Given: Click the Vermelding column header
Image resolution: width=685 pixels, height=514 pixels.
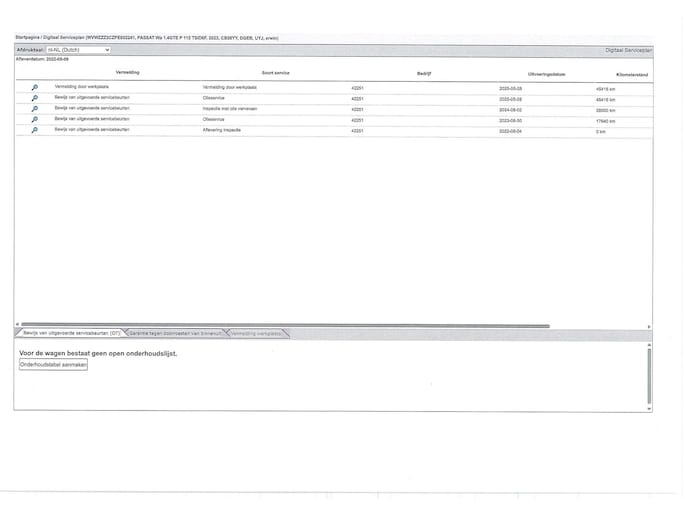Looking at the screenshot, I should click(x=127, y=73).
